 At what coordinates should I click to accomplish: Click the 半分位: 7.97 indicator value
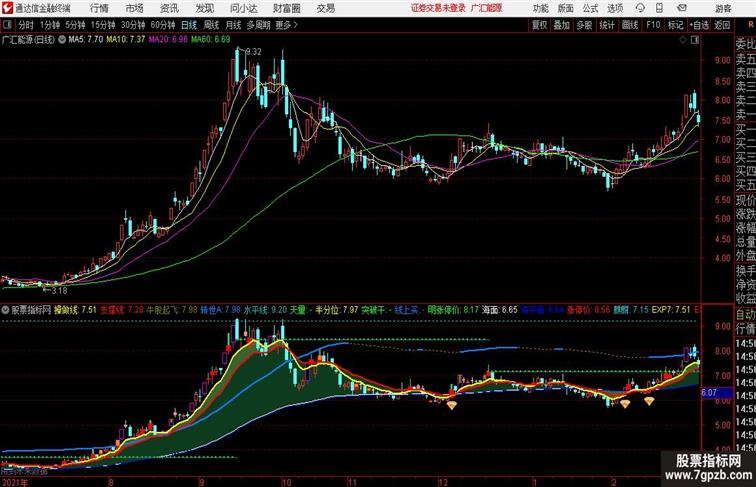(x=337, y=310)
